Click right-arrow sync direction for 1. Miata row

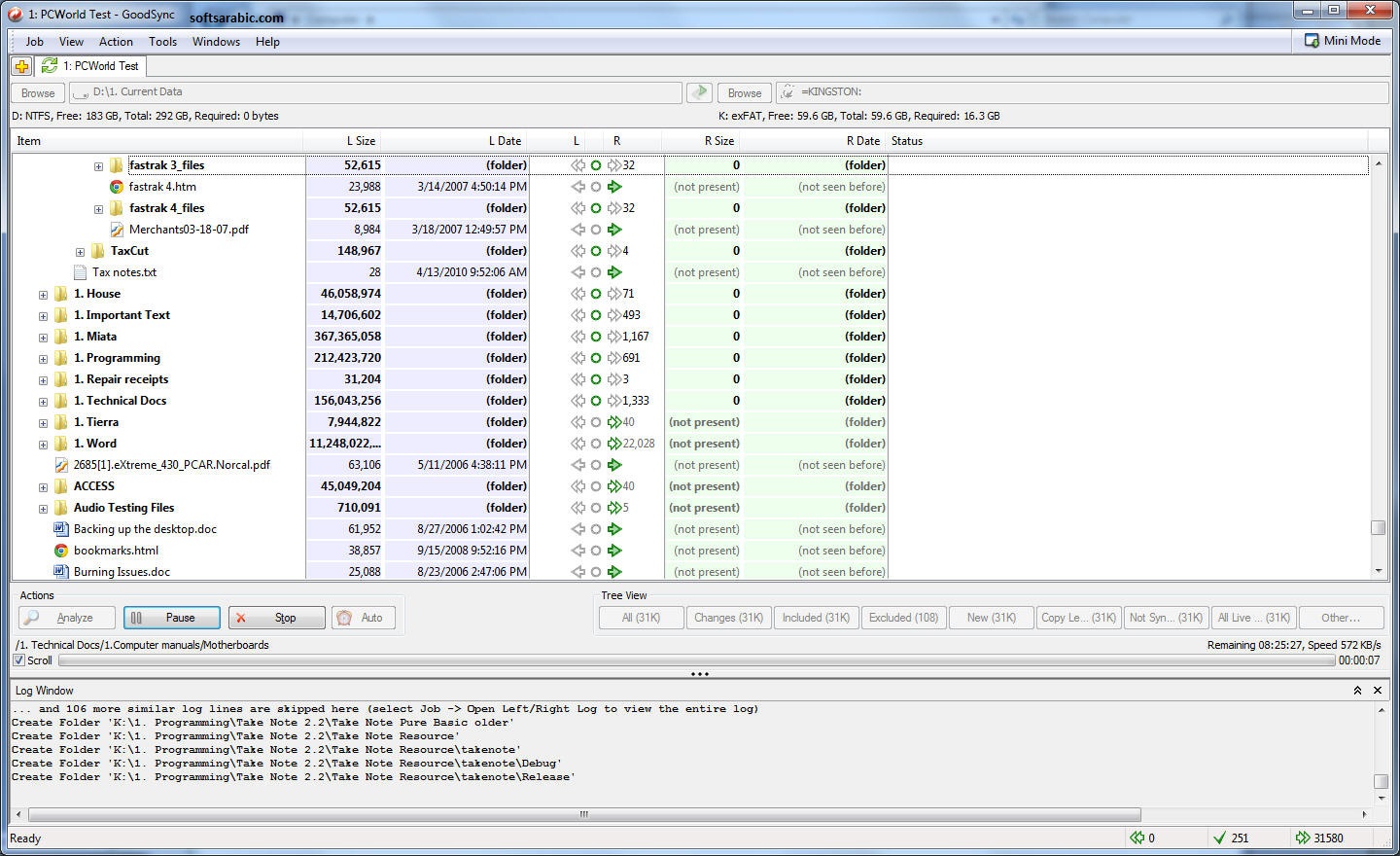click(x=613, y=337)
